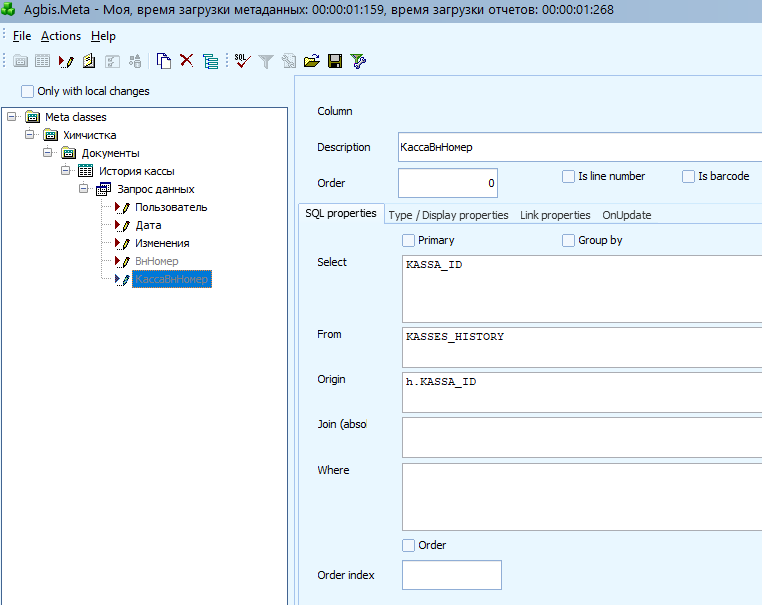Select the Дата column in the tree
This screenshot has height=605, width=762.
(x=148, y=225)
